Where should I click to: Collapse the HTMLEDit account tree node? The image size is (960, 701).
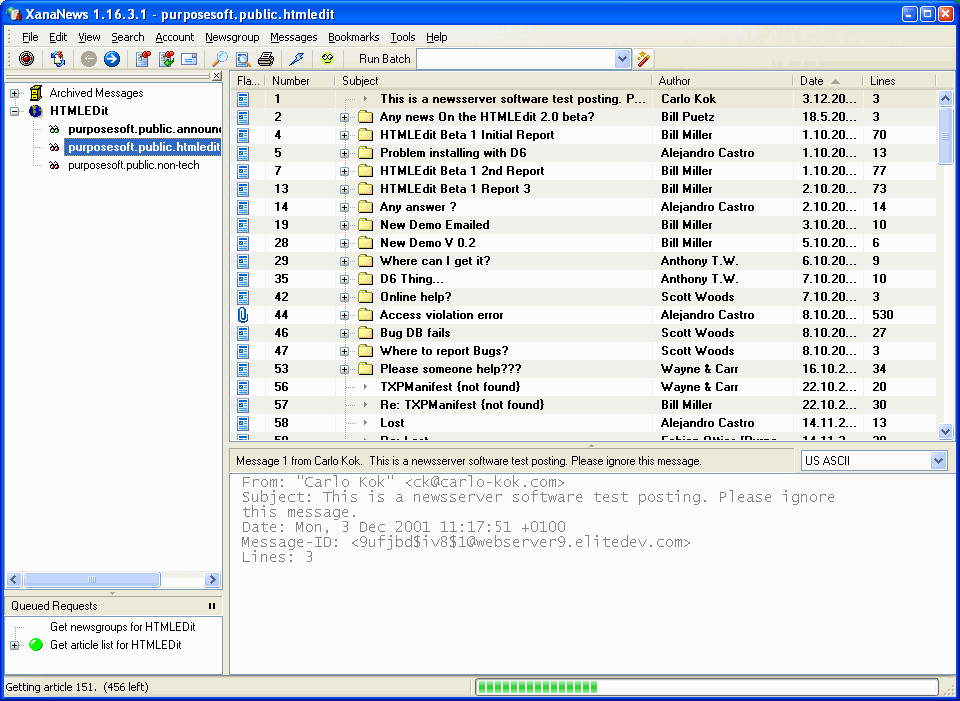click(15, 111)
